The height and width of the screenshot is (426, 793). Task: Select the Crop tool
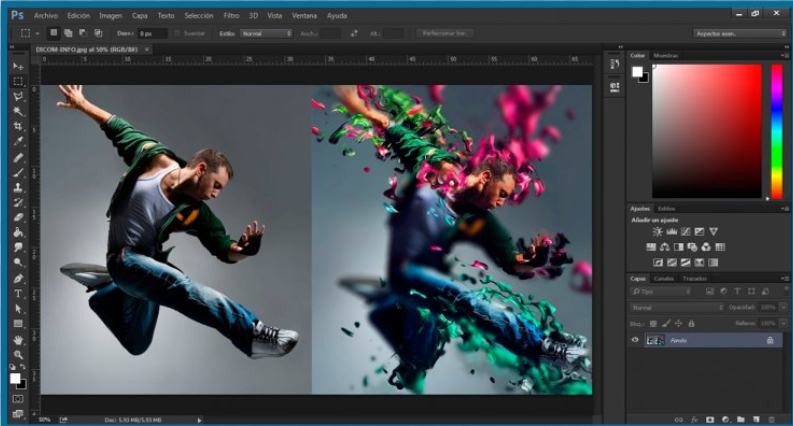[x=18, y=126]
